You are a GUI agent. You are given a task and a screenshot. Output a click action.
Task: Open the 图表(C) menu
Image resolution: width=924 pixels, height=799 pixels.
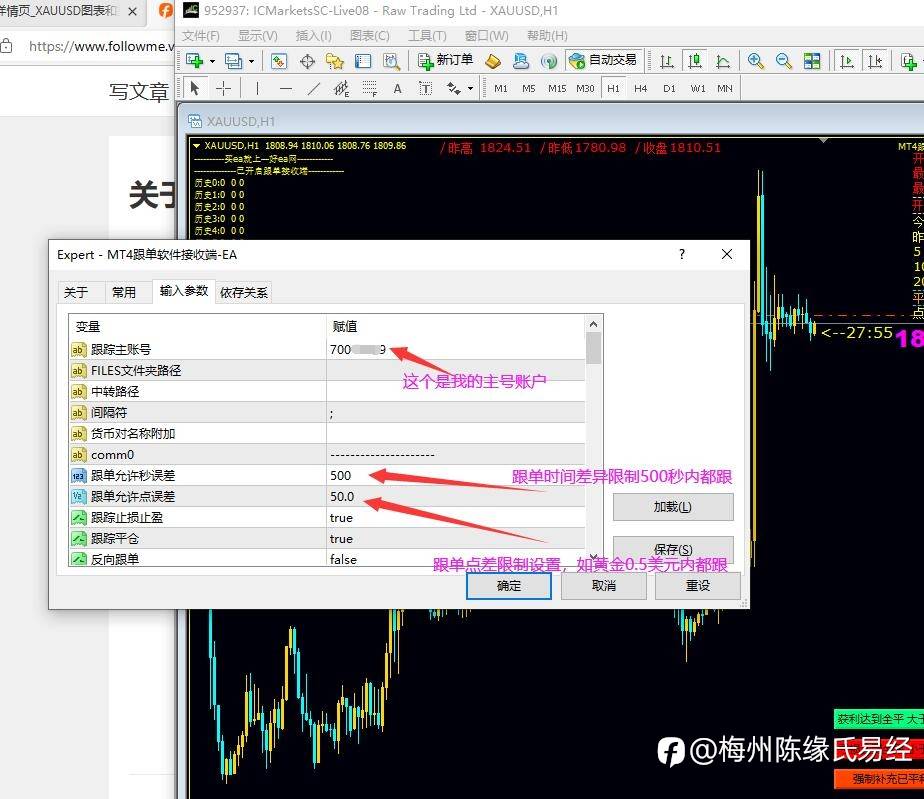[369, 36]
